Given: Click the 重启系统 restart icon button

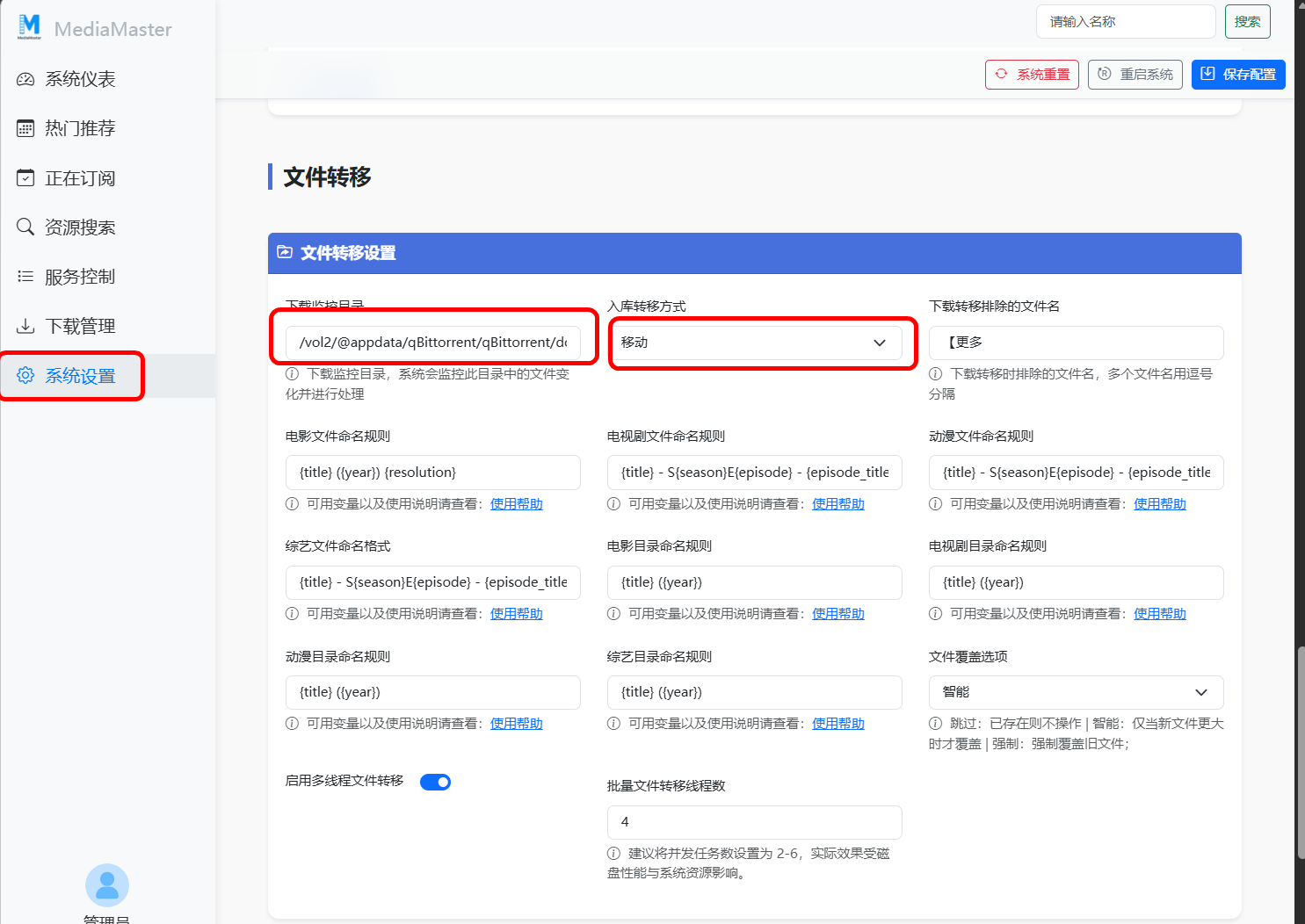Looking at the screenshot, I should [x=1105, y=74].
